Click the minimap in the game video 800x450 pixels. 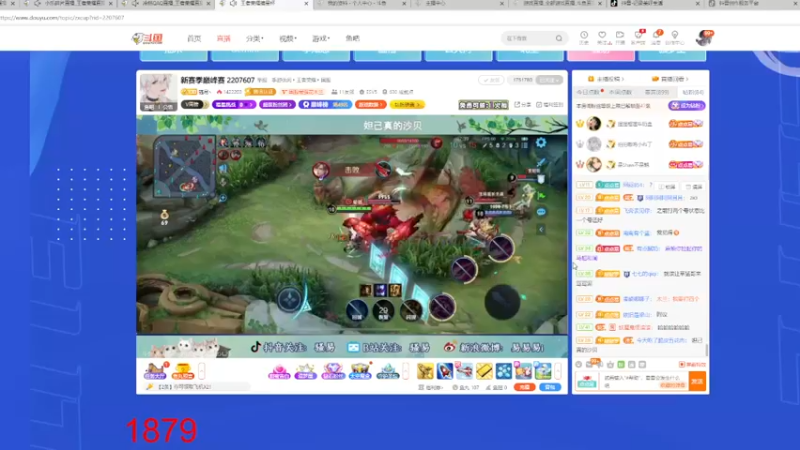point(184,166)
